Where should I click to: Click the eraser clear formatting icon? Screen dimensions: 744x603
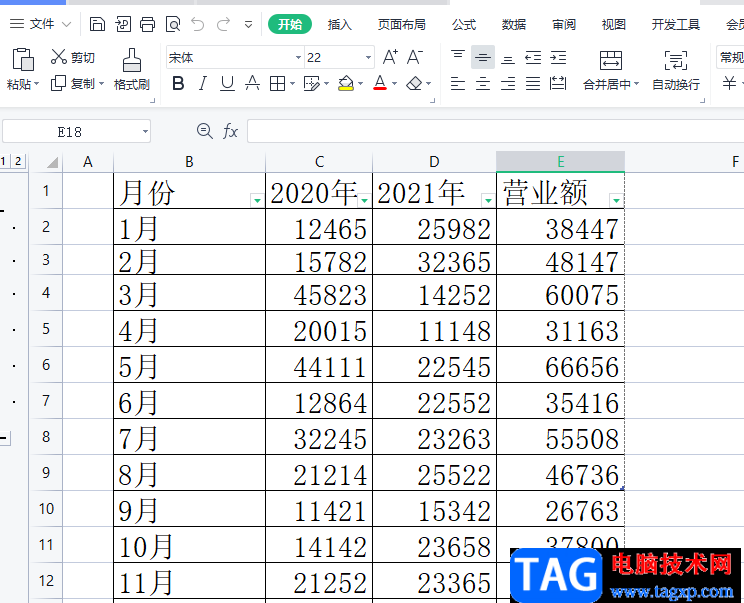click(414, 84)
